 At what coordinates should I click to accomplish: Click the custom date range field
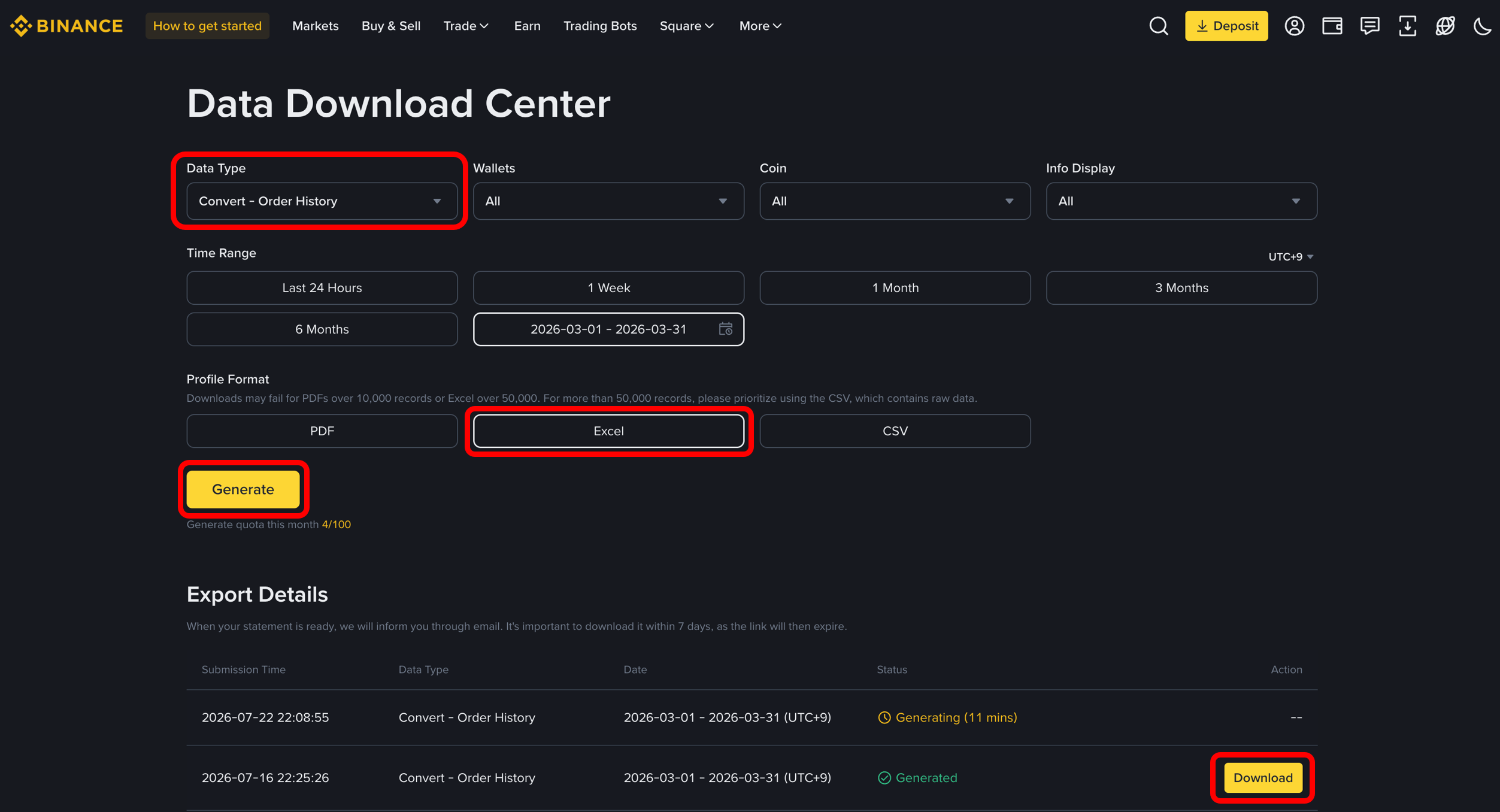pyautogui.click(x=608, y=329)
